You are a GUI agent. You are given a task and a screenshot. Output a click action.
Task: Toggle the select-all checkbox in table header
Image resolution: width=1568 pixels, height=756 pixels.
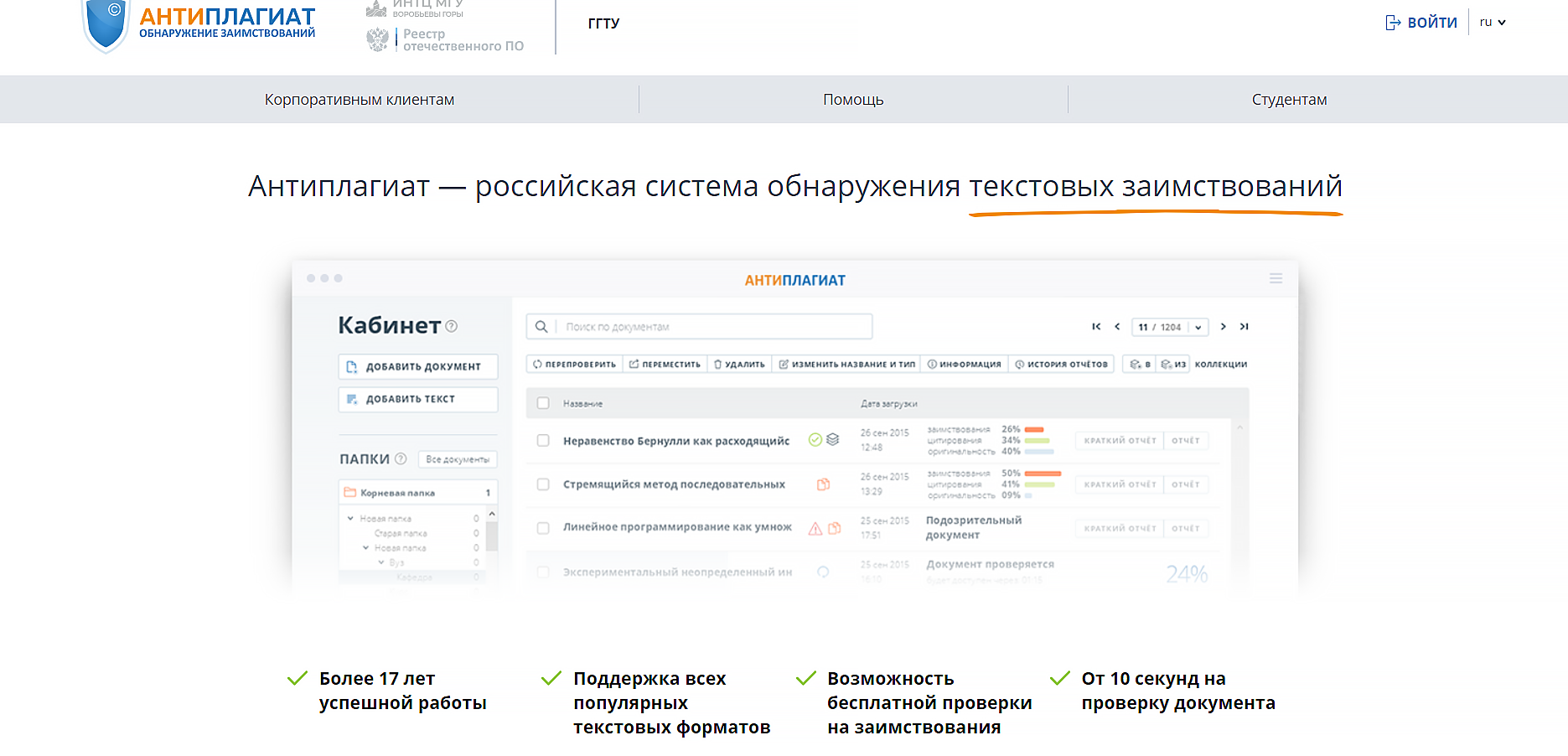[543, 403]
